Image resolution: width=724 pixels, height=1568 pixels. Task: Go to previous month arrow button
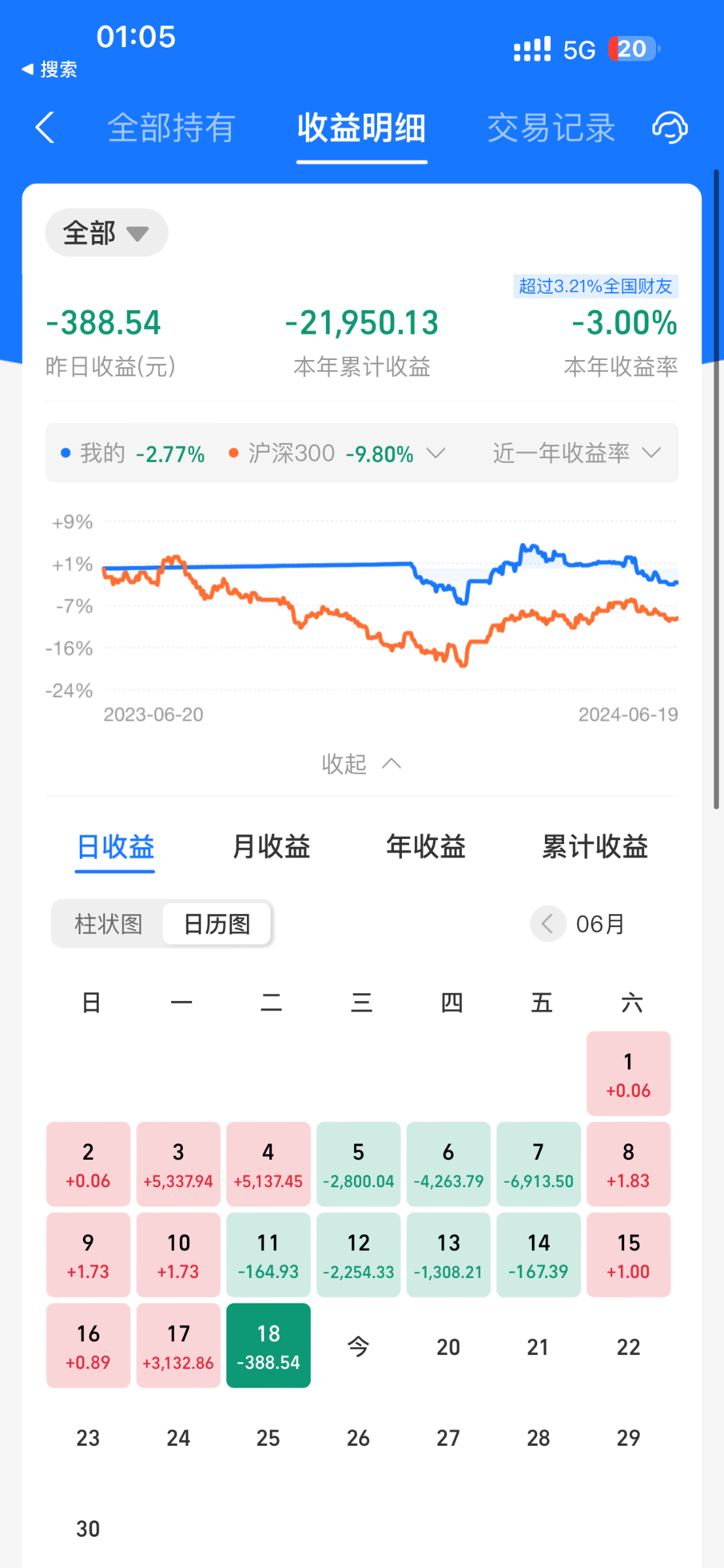click(548, 924)
